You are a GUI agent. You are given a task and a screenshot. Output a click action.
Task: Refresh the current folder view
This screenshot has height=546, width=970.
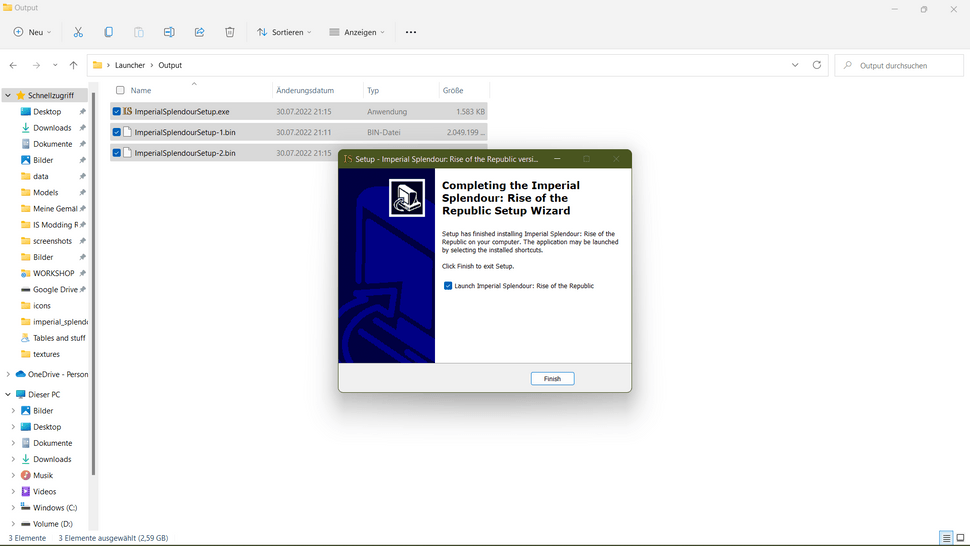point(817,65)
